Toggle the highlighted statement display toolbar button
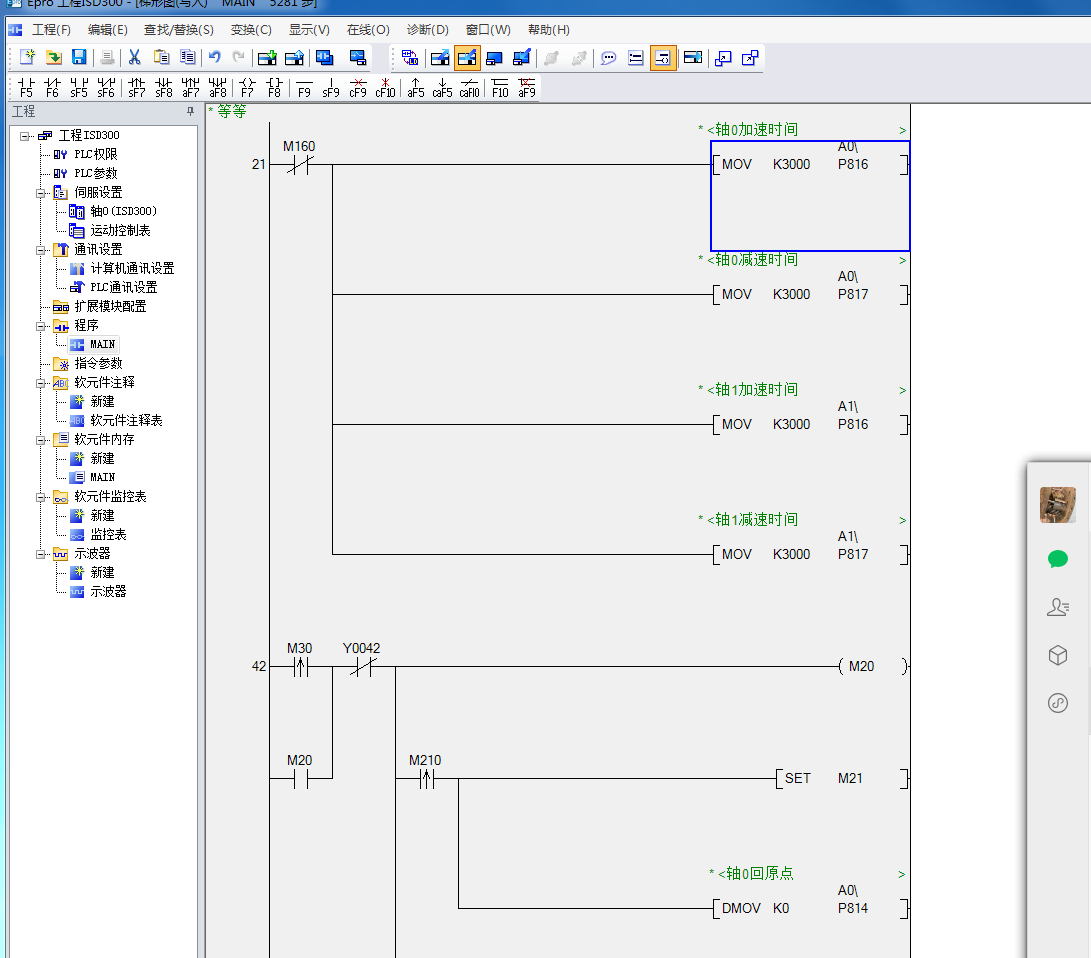 [663, 58]
